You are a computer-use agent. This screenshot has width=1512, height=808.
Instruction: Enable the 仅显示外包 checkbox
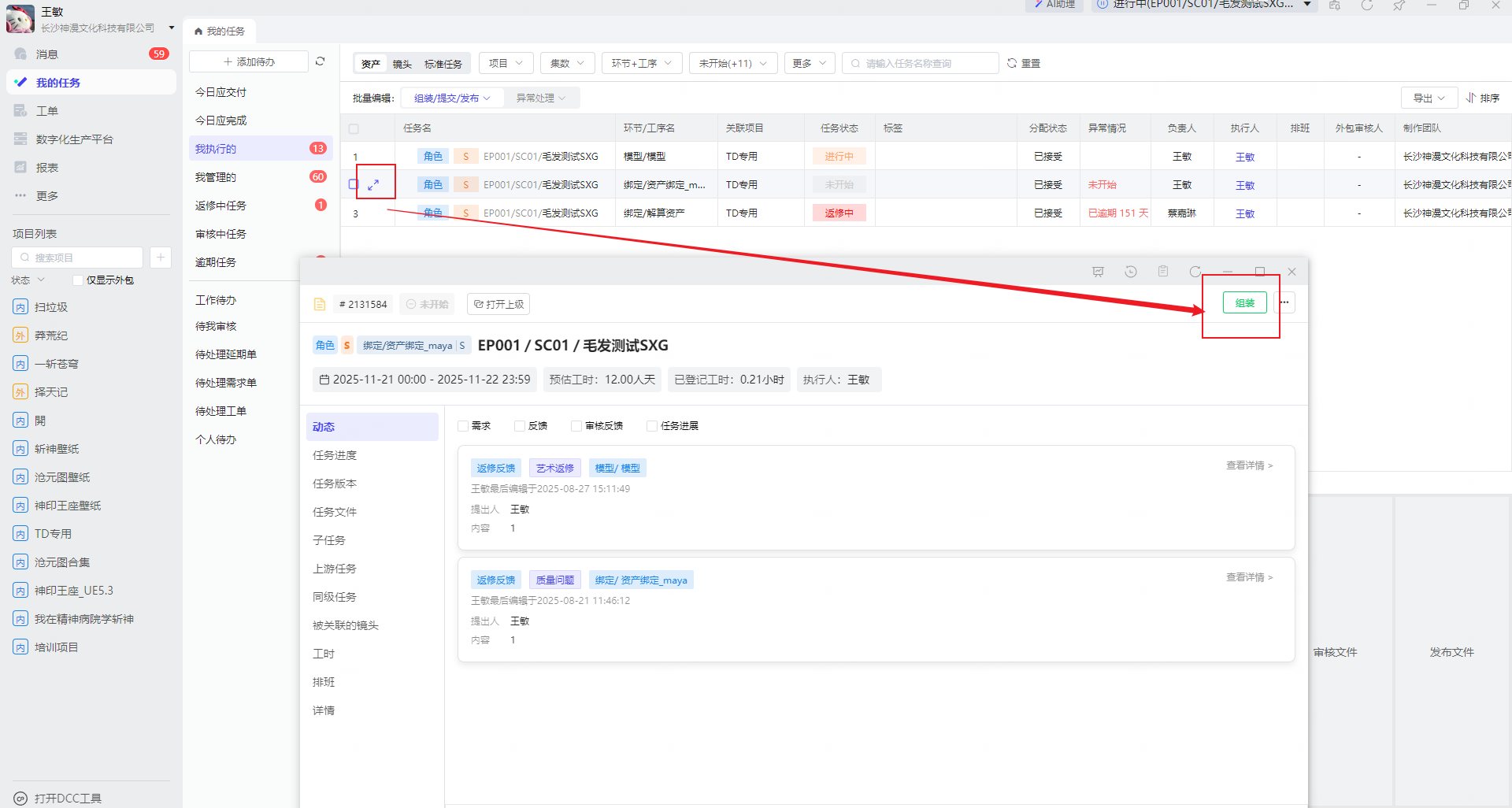77,280
